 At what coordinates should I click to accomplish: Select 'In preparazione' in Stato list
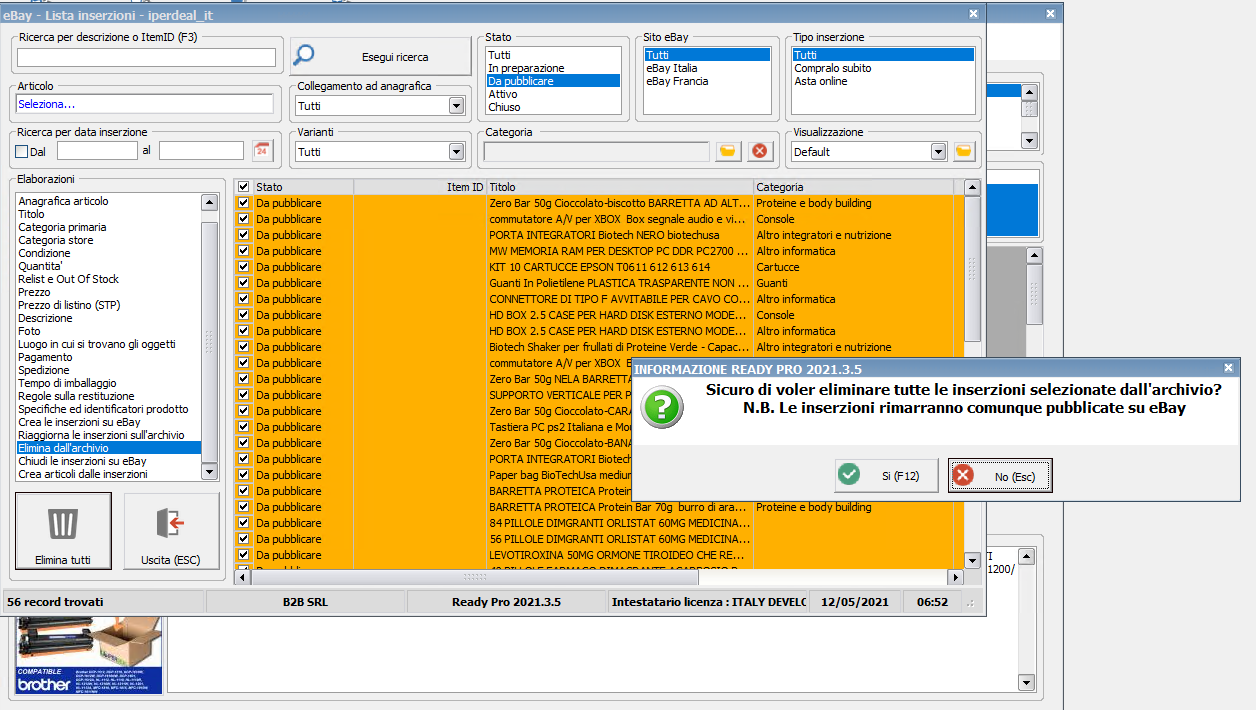pos(553,68)
